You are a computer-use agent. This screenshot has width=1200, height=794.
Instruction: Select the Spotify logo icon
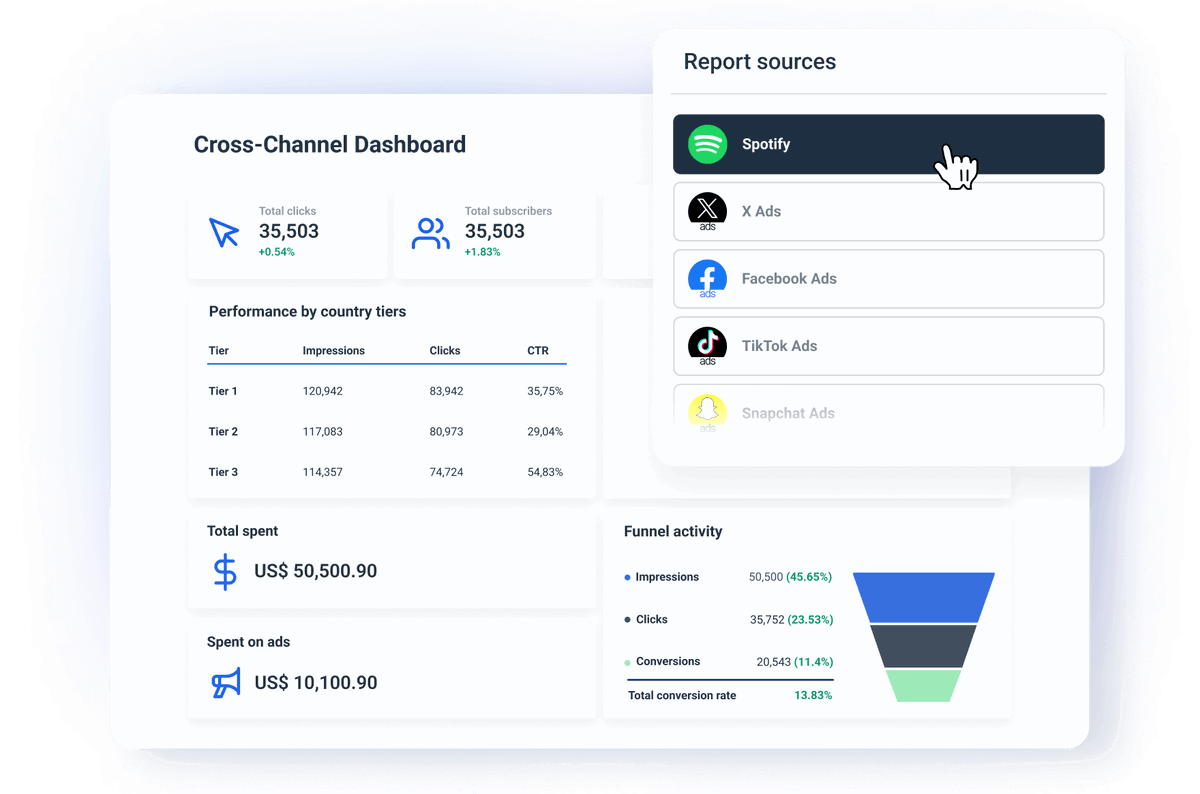click(x=707, y=144)
